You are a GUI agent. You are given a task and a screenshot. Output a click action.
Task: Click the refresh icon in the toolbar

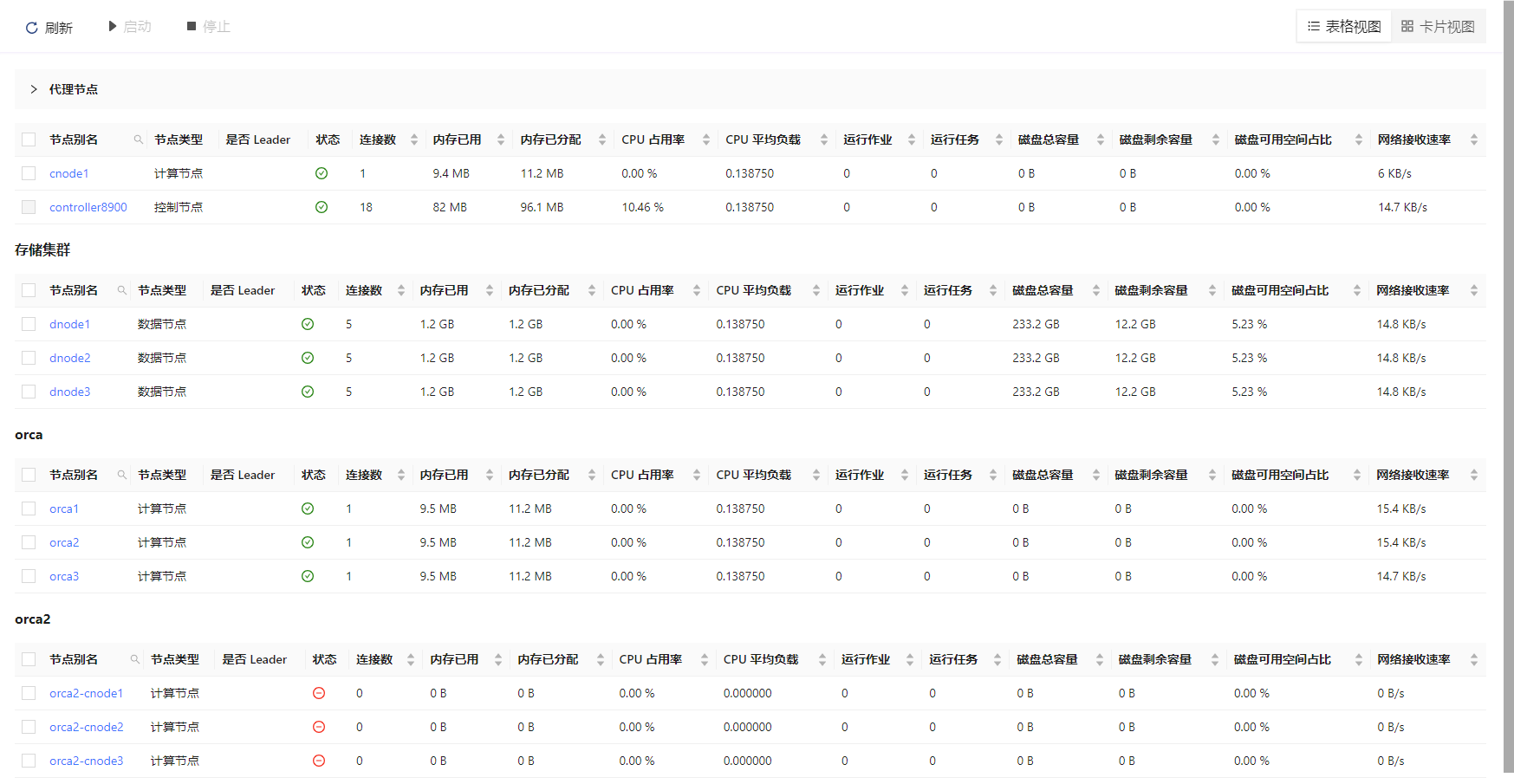click(x=32, y=28)
